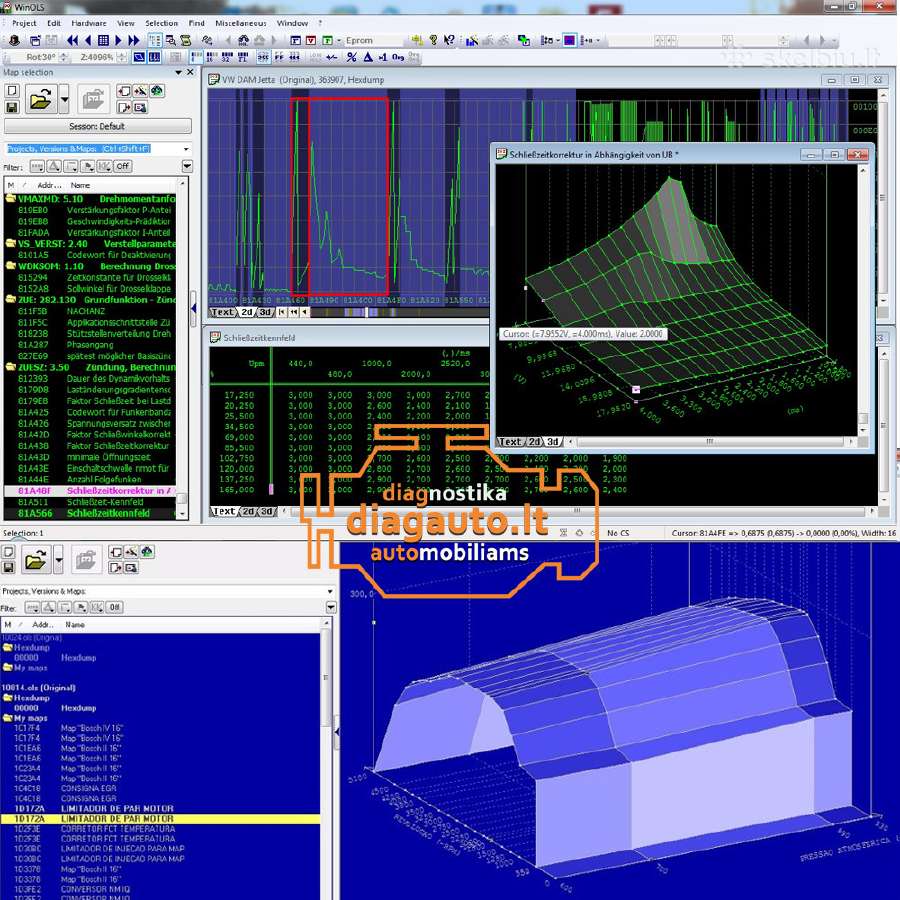900x900 pixels.
Task: Select 32-bit data width icon
Action: [x=227, y=57]
